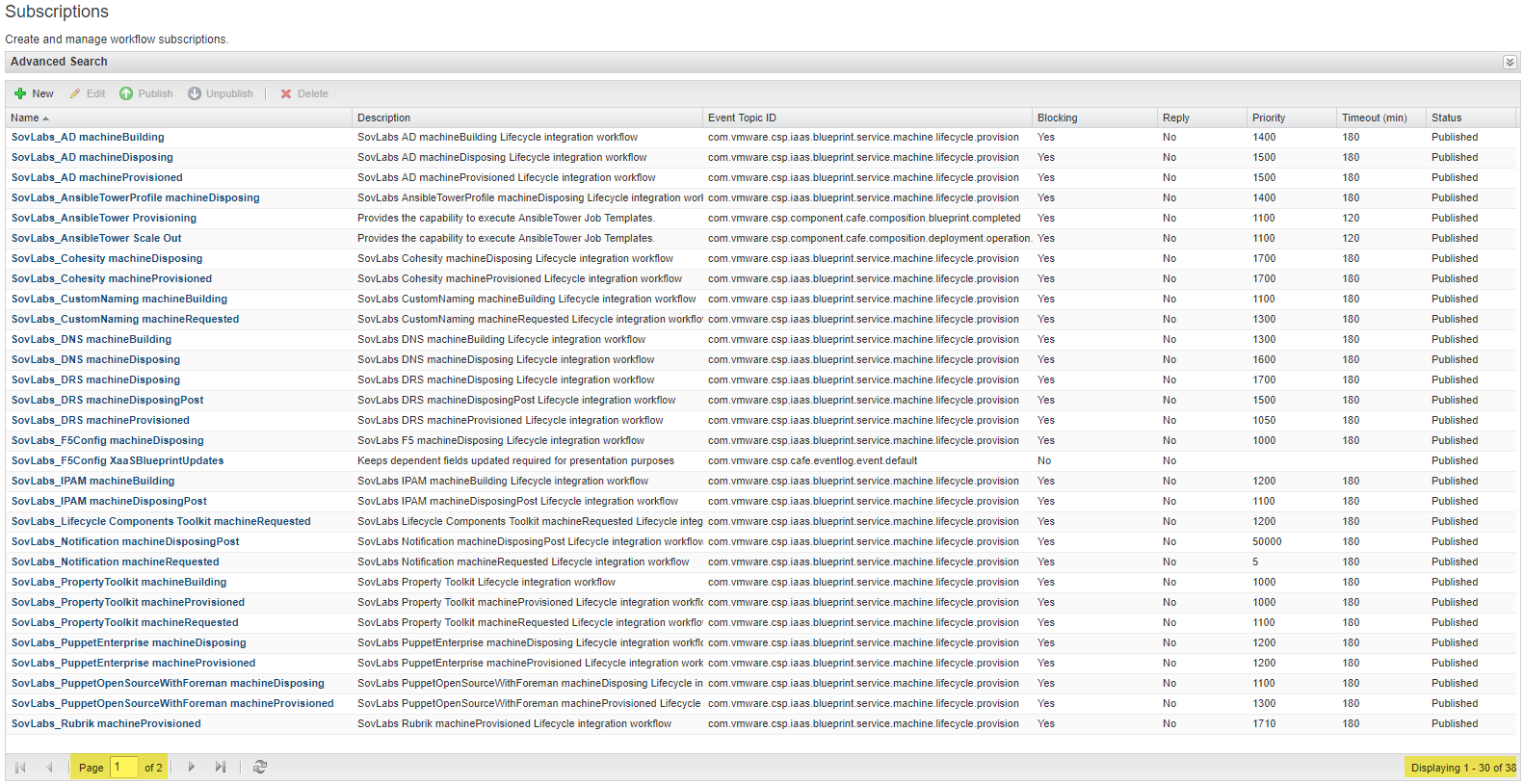
Task: Click the red Delete X icon
Action: pyautogui.click(x=286, y=93)
